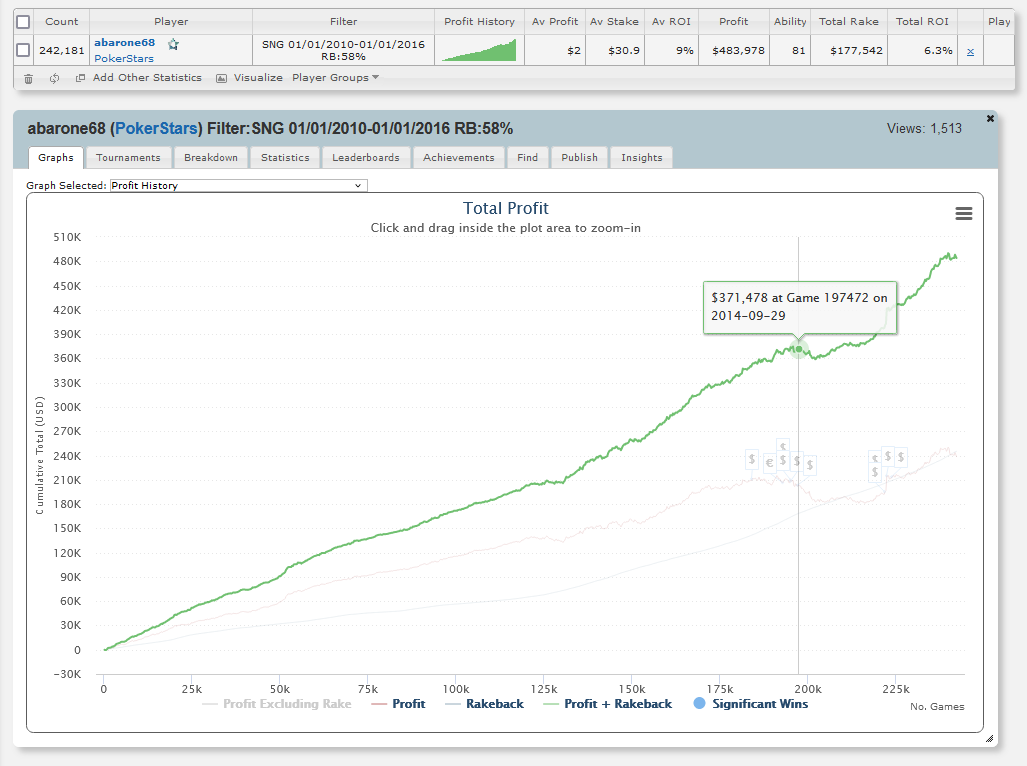Click the euro significant win marker
The image size is (1027, 766).
coord(769,462)
